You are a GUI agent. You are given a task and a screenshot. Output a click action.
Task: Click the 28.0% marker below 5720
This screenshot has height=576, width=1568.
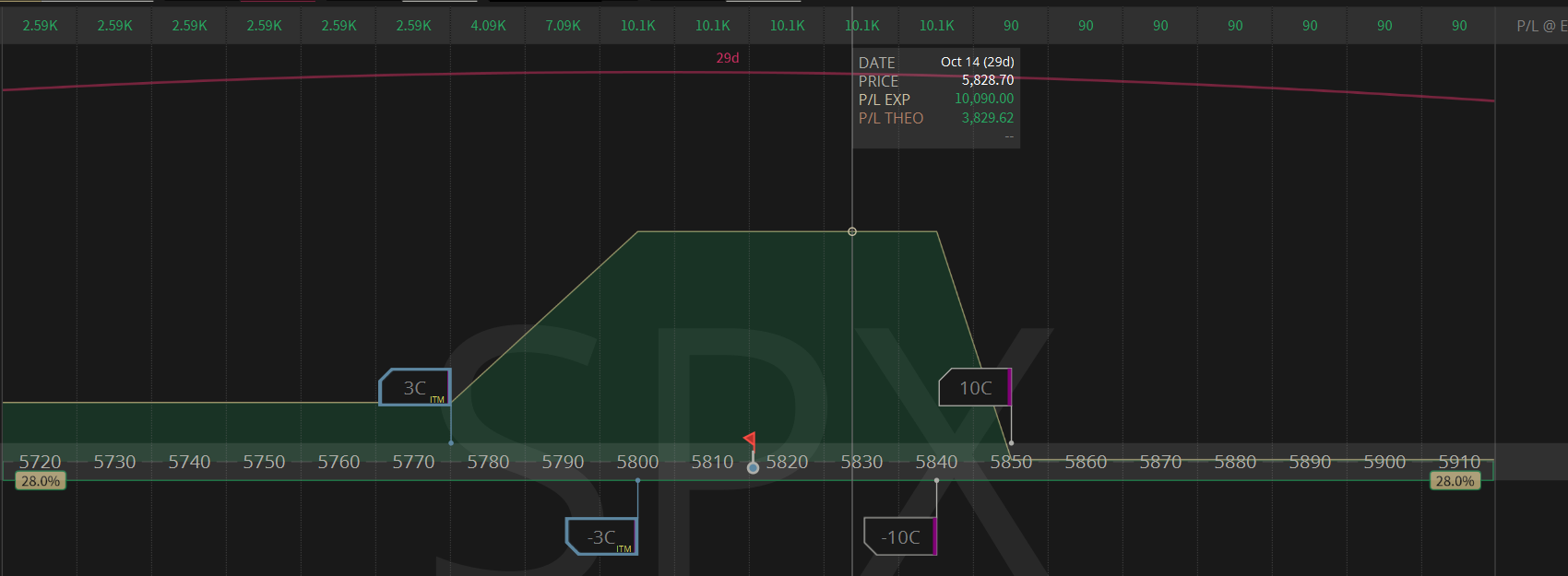tap(41, 481)
